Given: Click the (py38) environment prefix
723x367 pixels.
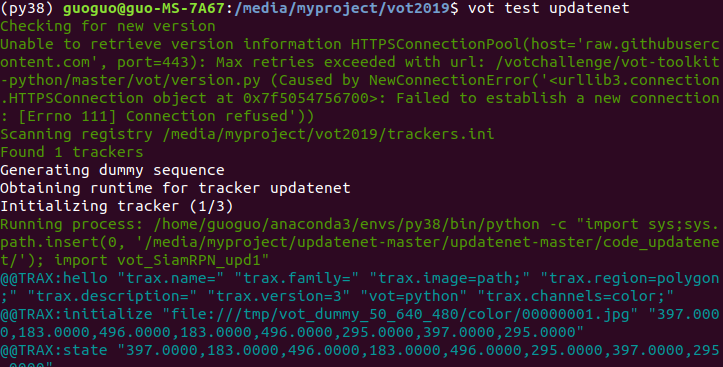Looking at the screenshot, I should click(27, 8).
